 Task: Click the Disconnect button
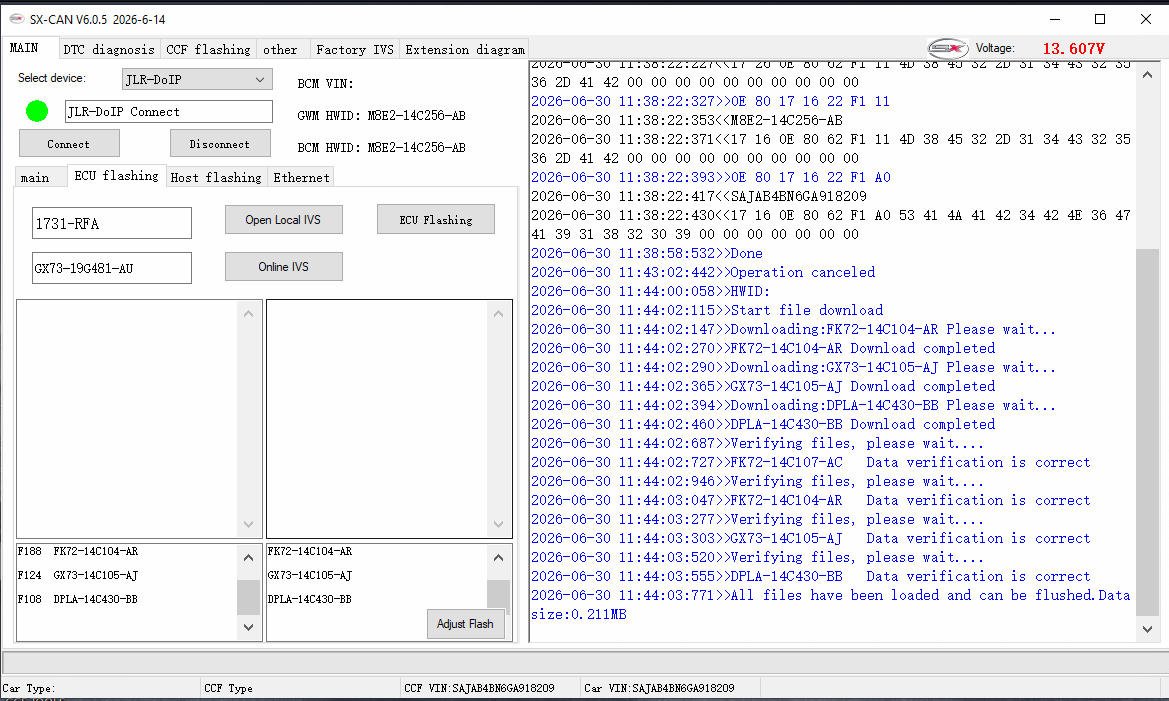tap(220, 144)
